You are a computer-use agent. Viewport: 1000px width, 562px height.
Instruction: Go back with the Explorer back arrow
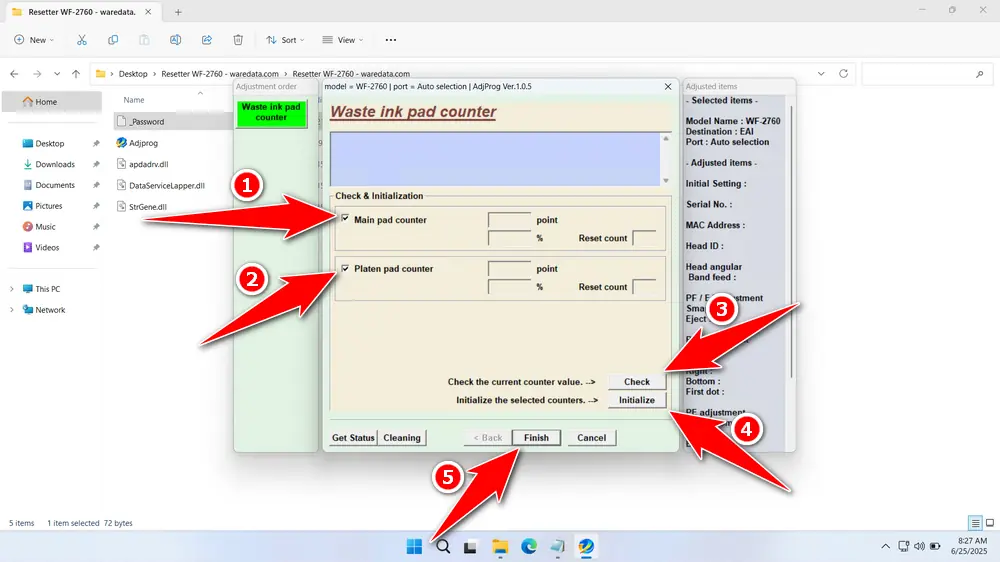tap(14, 74)
